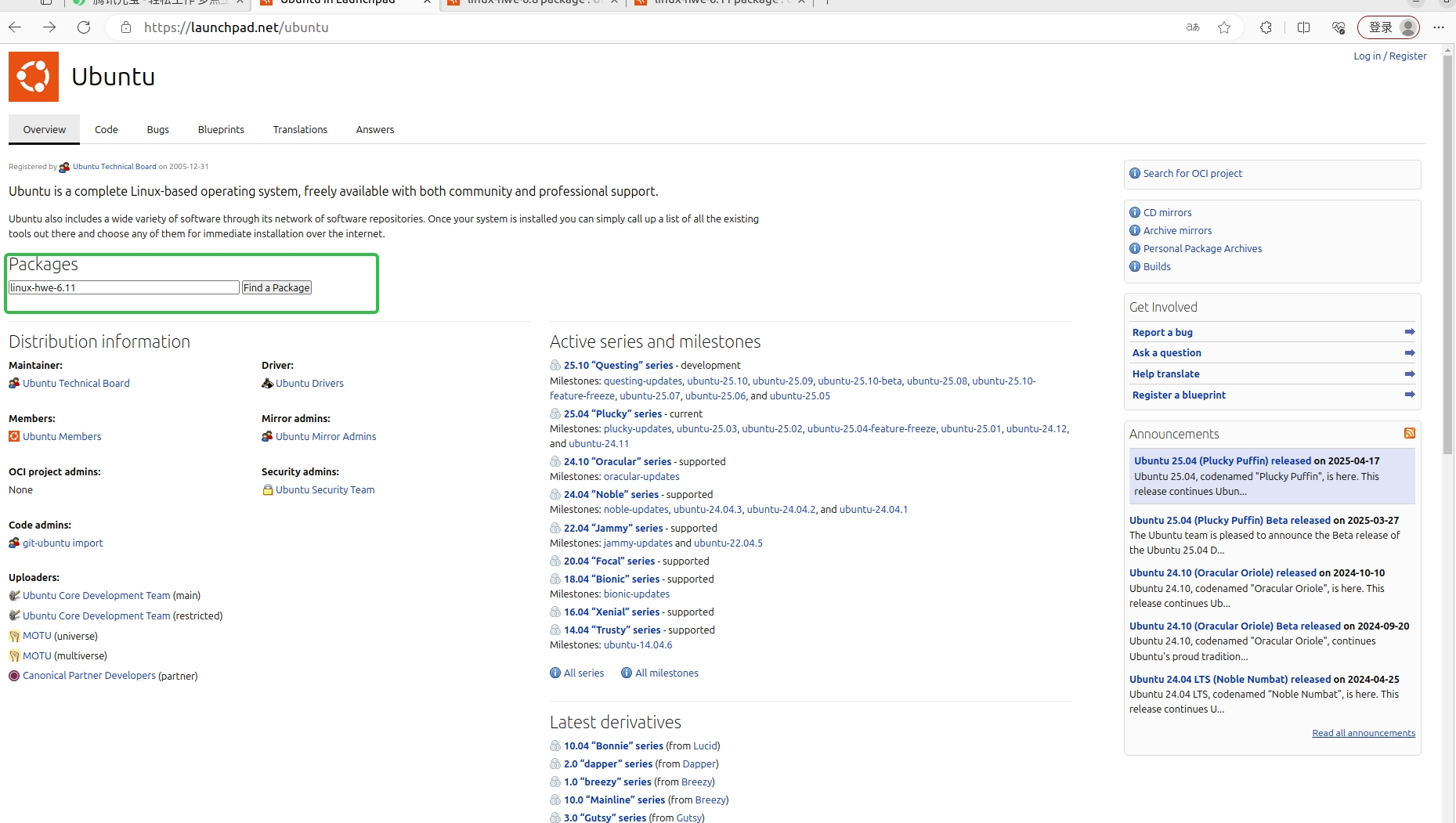Viewport: 1456px width, 823px height.
Task: Click the icon beside Canonical Partner Developers
Action: coord(14,676)
